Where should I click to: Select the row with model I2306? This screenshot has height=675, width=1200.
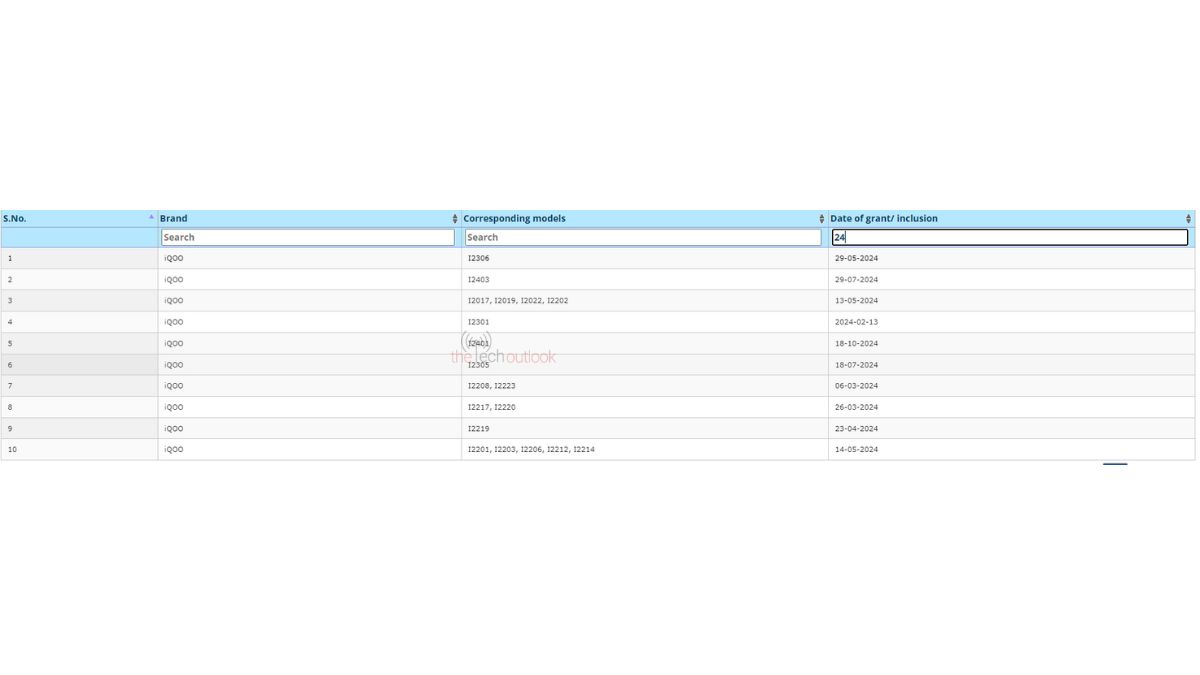(479, 258)
